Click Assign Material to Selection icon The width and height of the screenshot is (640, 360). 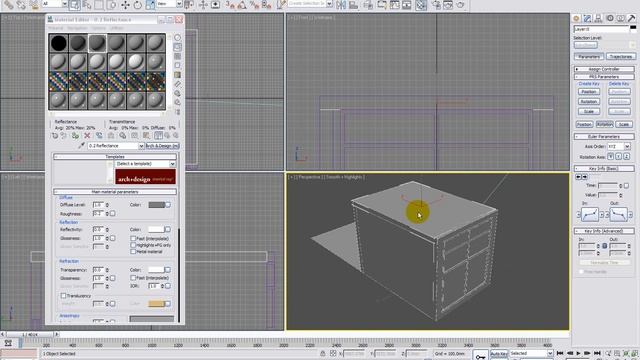coord(75,136)
